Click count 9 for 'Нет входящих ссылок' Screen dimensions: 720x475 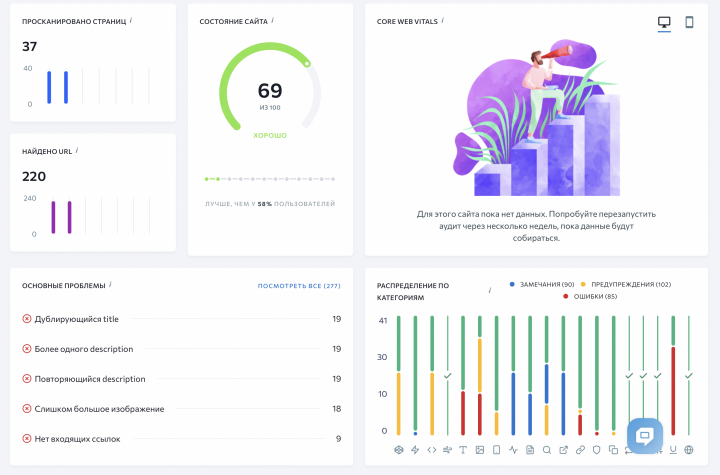338,438
